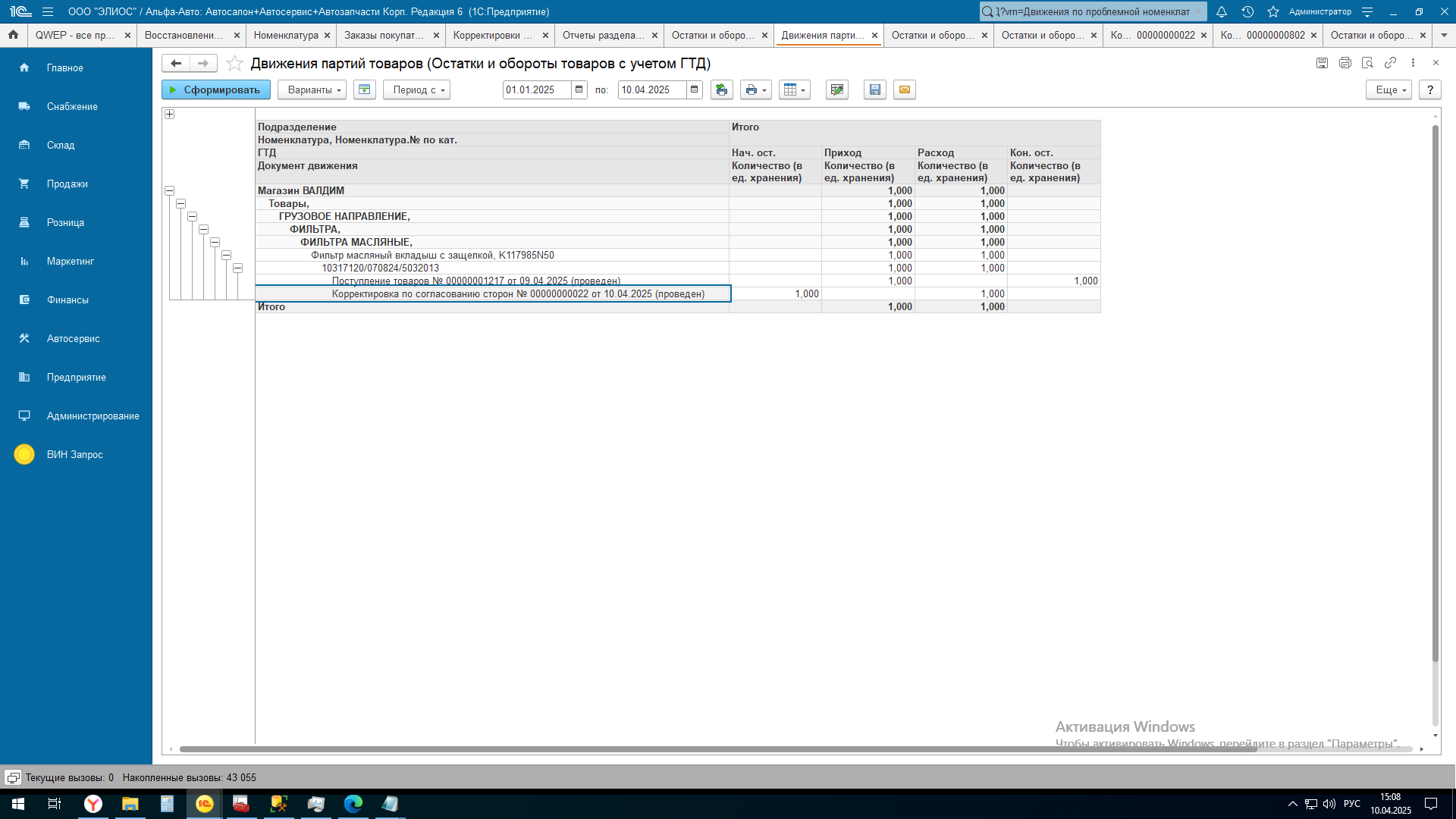Screen dimensions: 1456x819
Task: Collapse the Фильтр масляный вкладыш row
Action: tap(227, 256)
